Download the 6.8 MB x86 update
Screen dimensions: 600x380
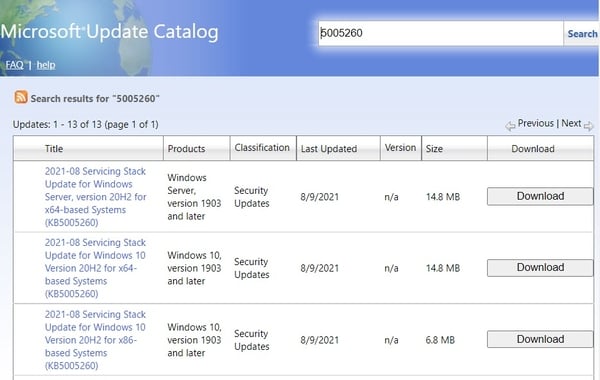point(540,339)
